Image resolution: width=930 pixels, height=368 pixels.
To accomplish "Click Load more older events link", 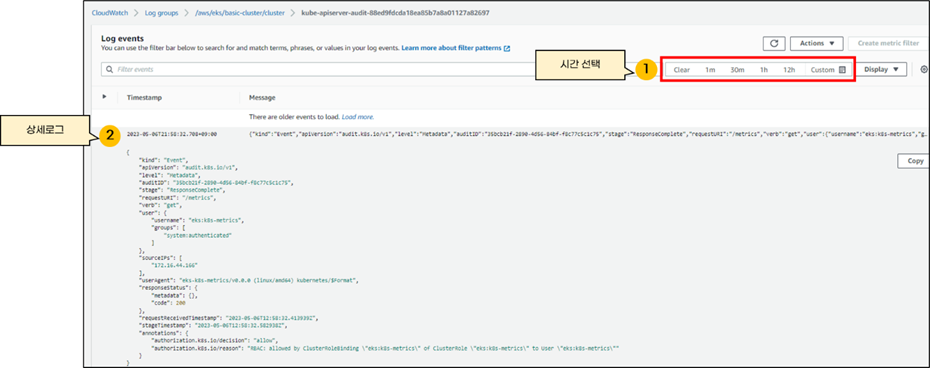I will pyautogui.click(x=358, y=117).
